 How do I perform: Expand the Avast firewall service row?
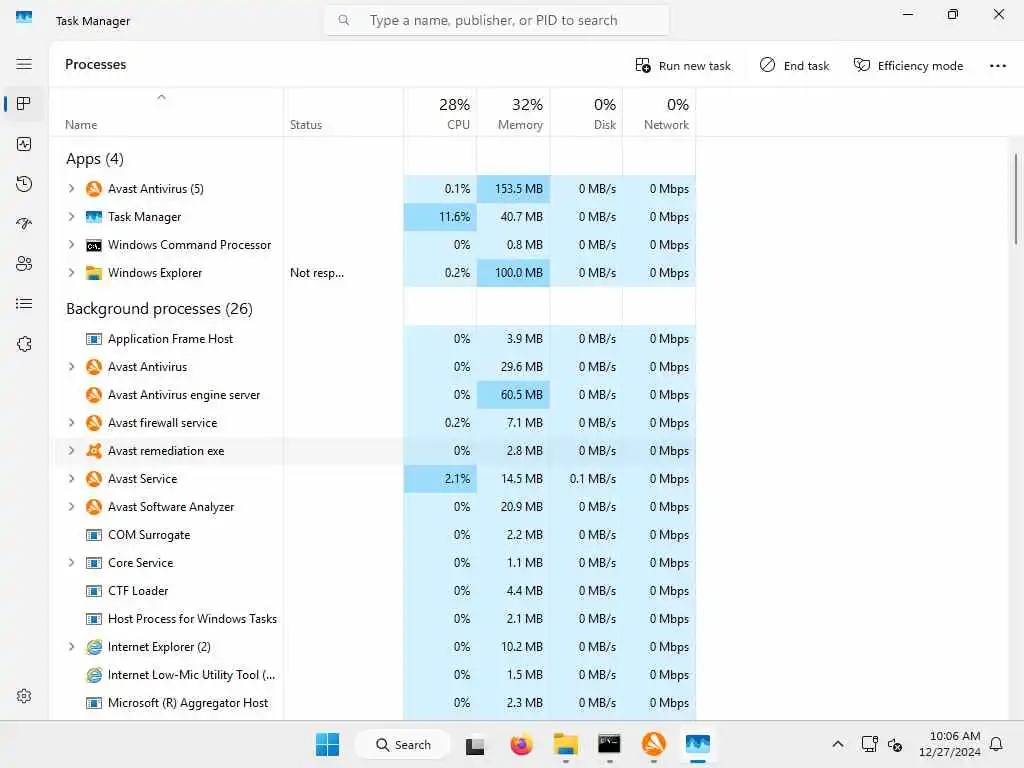click(71, 423)
